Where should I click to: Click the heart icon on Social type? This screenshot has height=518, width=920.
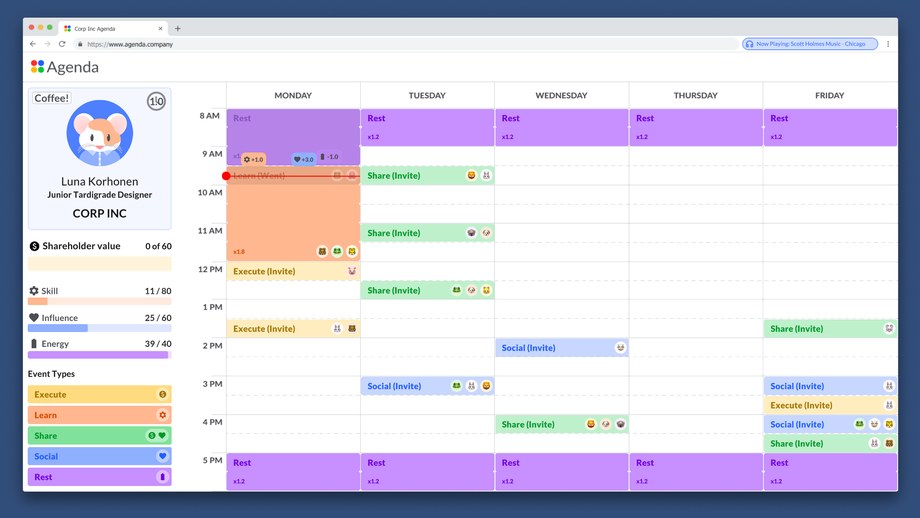click(x=163, y=456)
